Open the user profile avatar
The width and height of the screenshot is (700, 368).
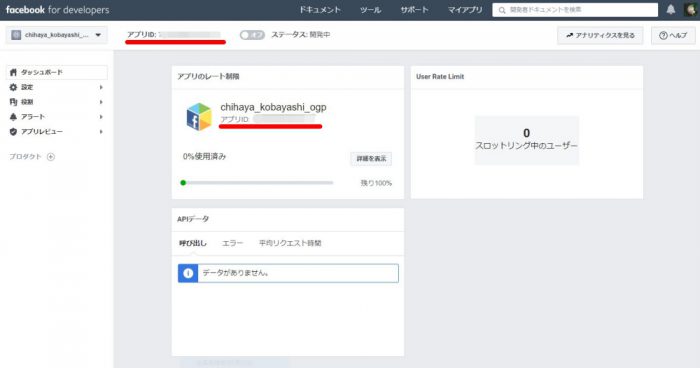[691, 10]
